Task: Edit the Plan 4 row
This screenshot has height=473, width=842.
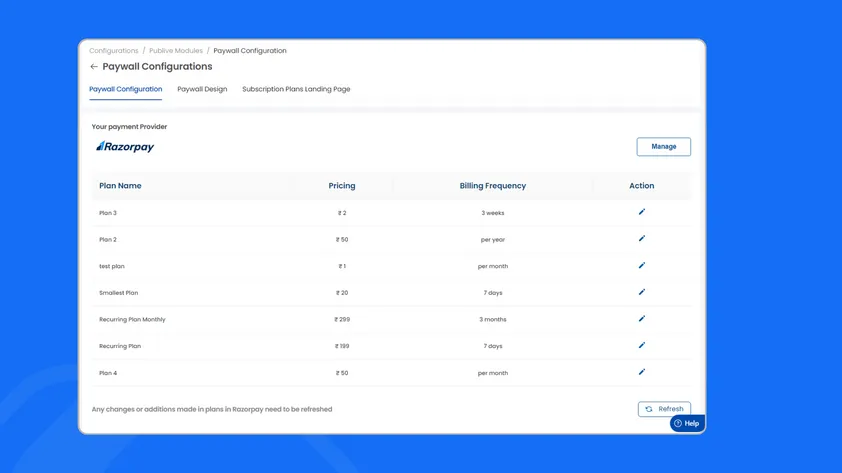Action: 642,372
